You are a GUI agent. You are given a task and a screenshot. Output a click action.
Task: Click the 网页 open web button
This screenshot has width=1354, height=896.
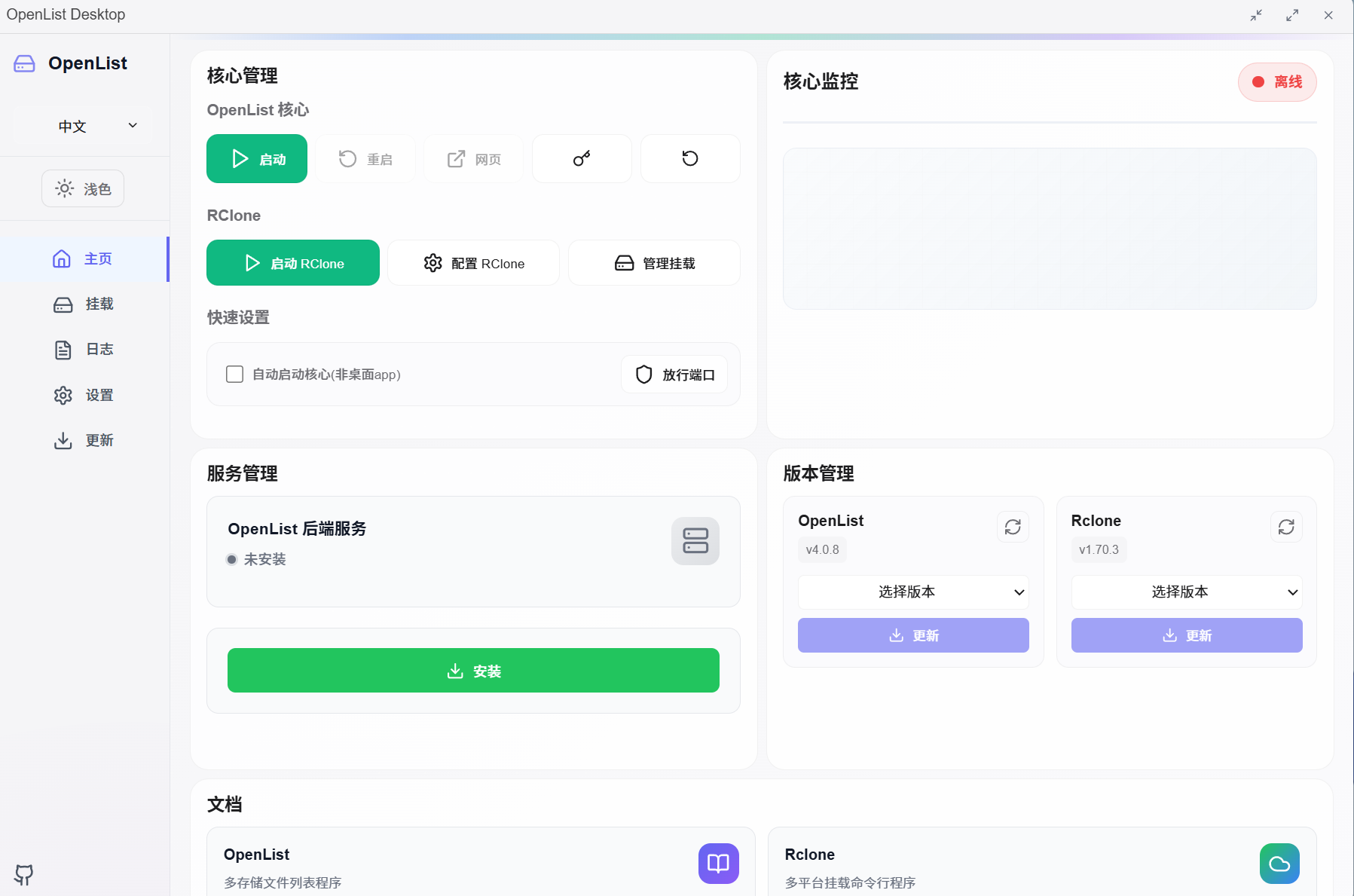click(474, 158)
